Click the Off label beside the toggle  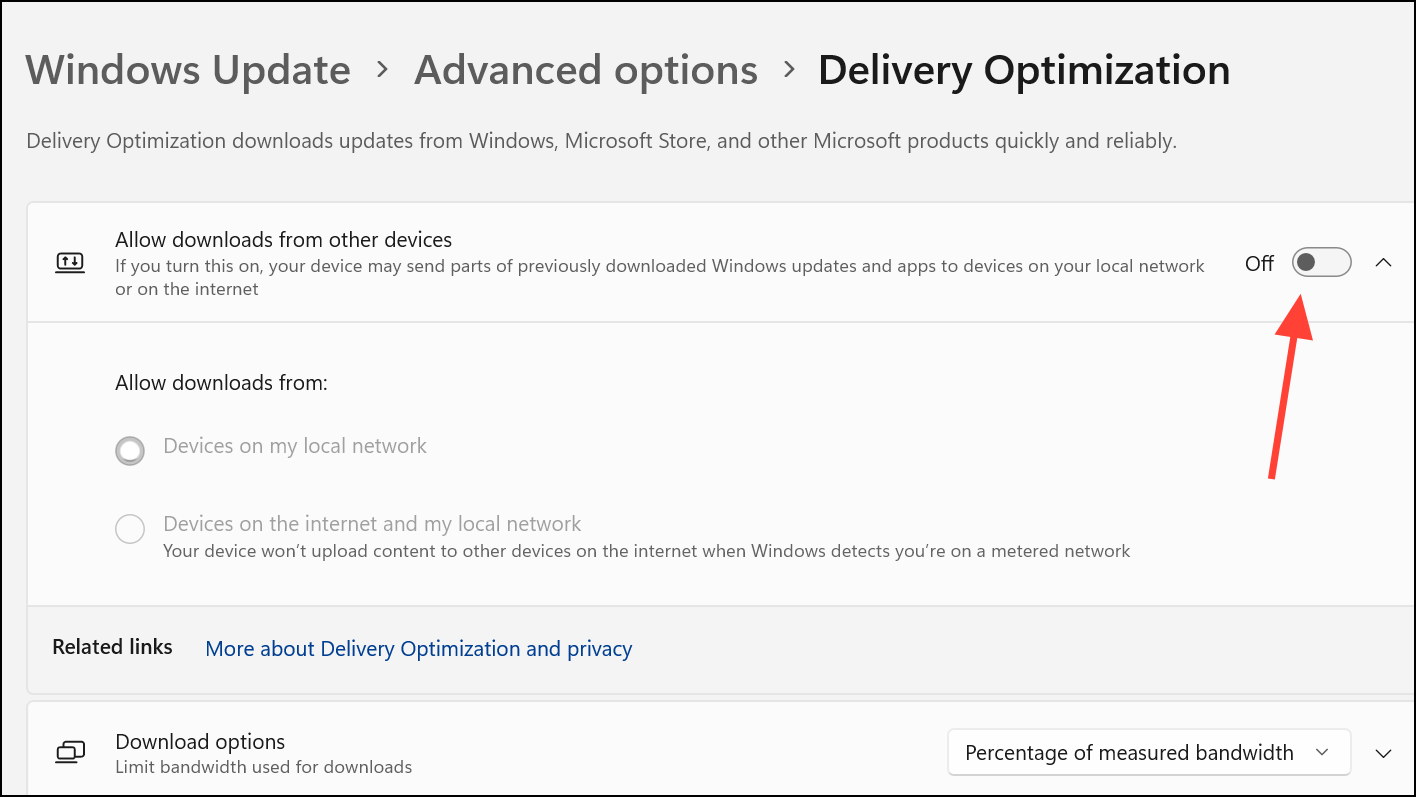[1259, 263]
